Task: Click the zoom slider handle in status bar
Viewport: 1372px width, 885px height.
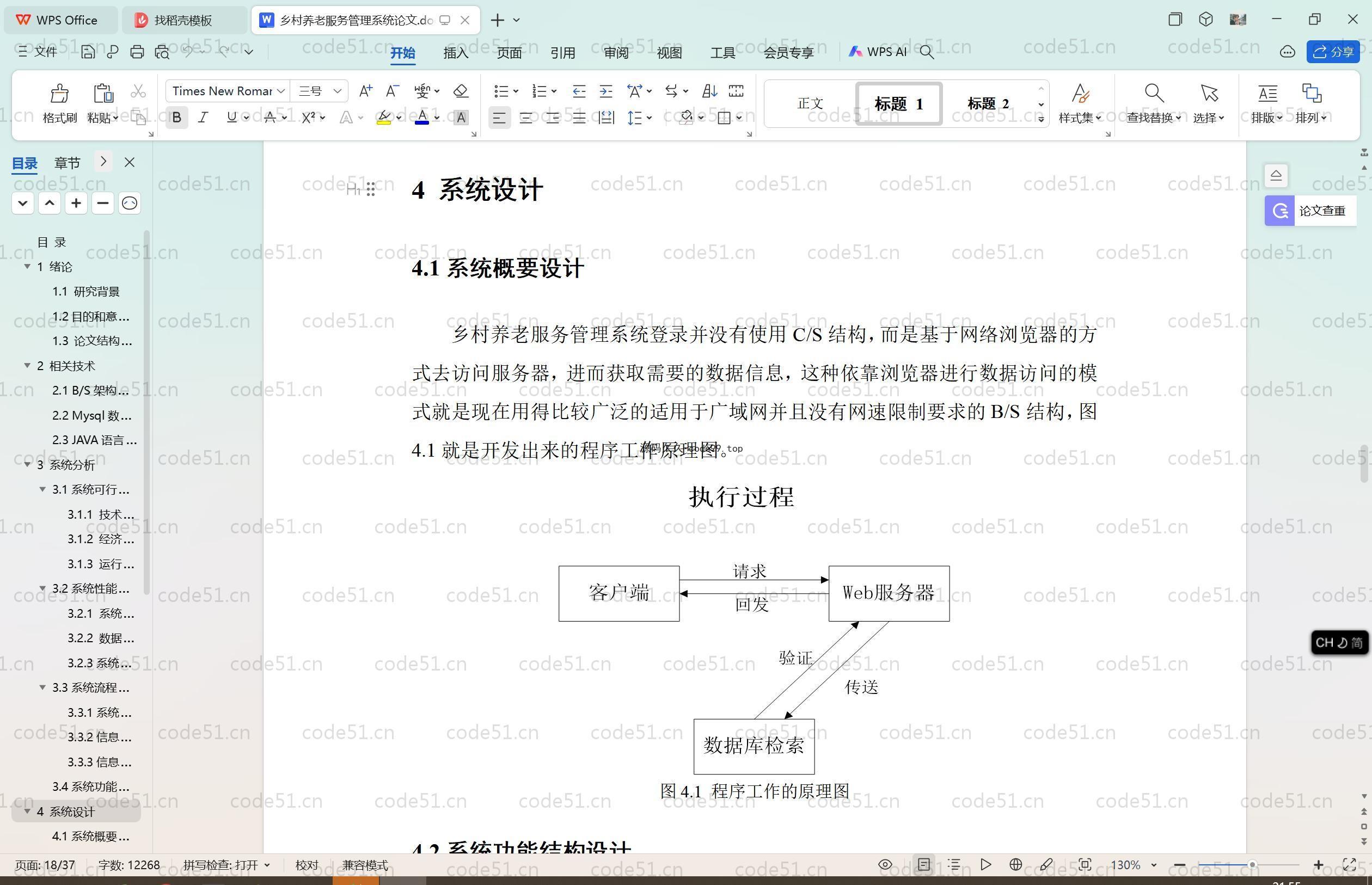Action: 1251,864
